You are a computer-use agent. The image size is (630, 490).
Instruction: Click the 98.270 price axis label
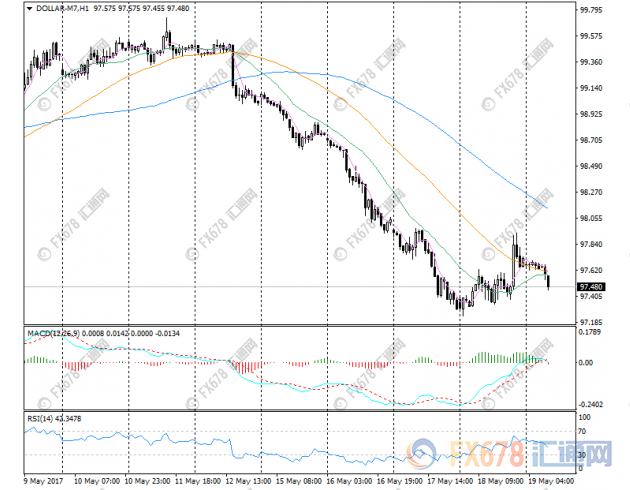click(590, 193)
